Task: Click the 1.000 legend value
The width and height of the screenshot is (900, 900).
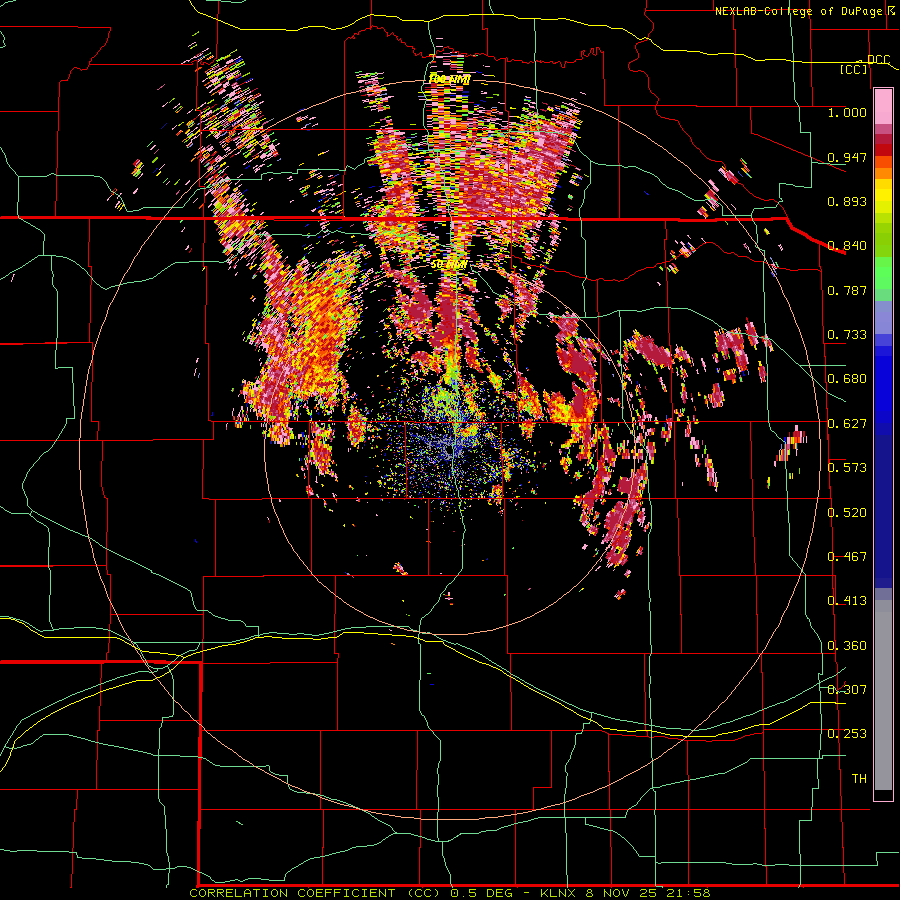Action: (847, 112)
